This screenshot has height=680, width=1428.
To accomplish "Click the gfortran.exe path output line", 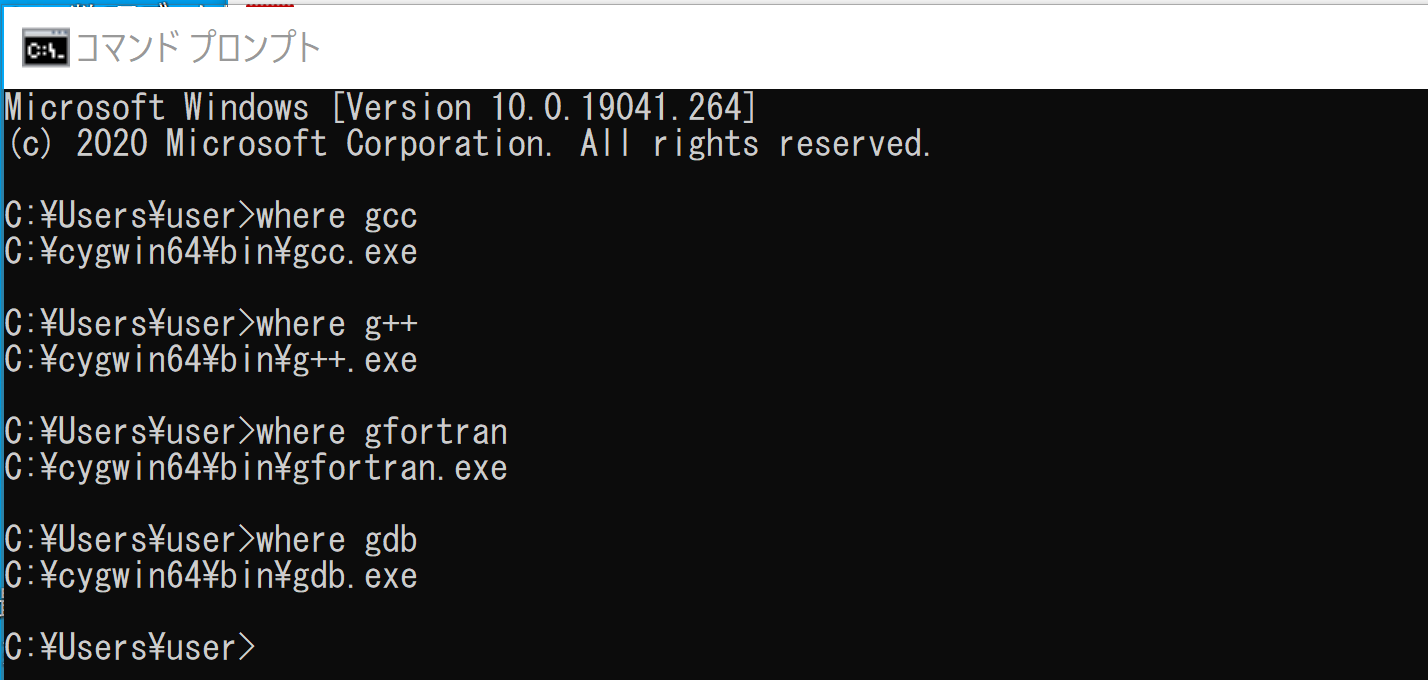I will pyautogui.click(x=256, y=468).
